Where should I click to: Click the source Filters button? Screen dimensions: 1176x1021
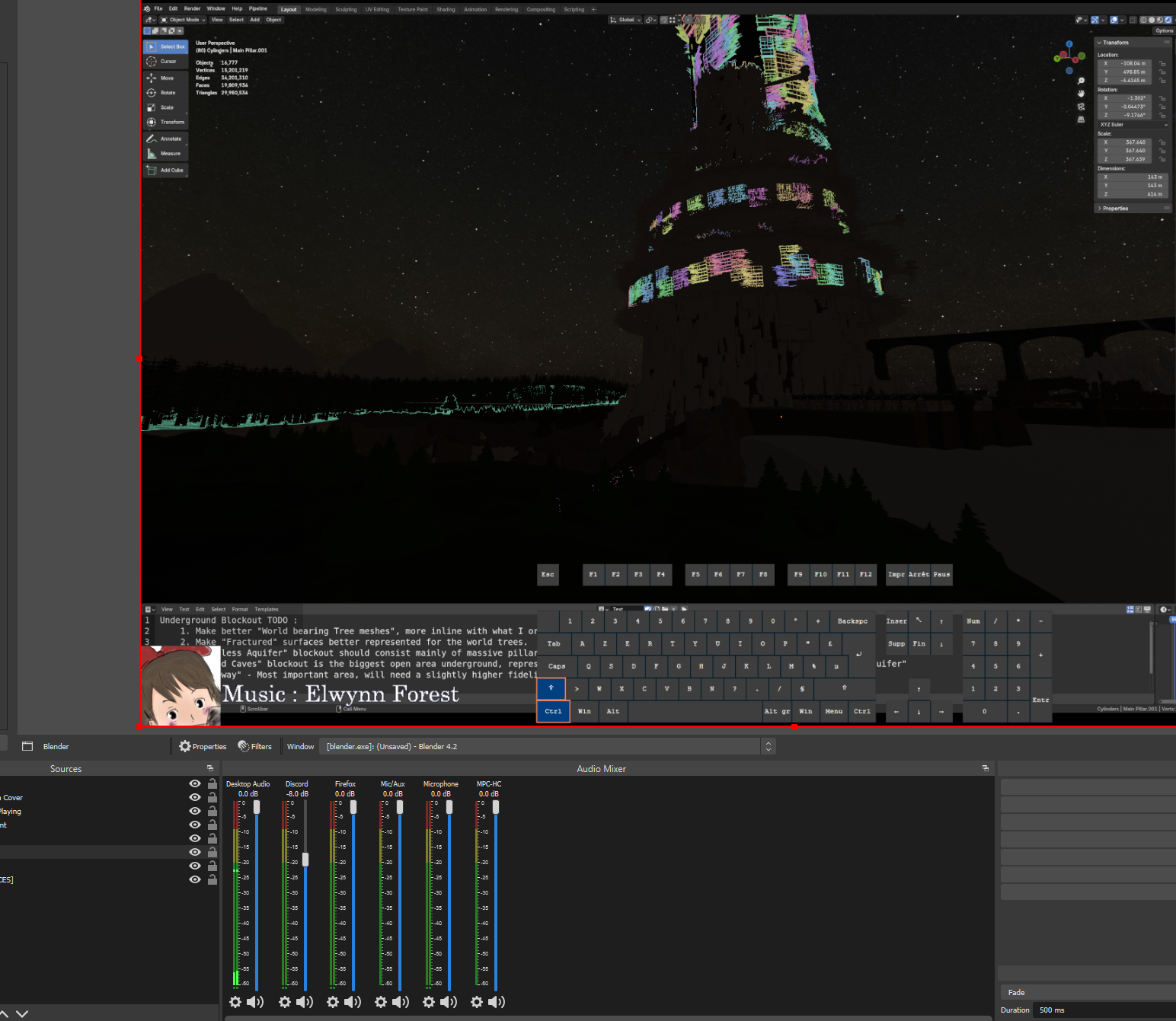[254, 746]
